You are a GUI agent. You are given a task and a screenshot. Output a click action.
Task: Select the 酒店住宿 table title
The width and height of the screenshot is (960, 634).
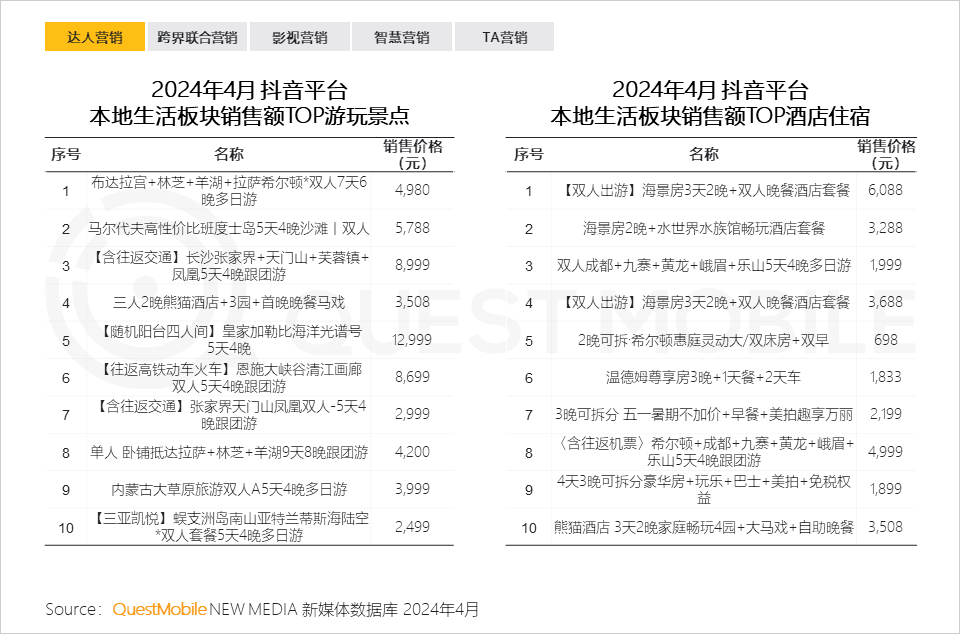(x=710, y=103)
